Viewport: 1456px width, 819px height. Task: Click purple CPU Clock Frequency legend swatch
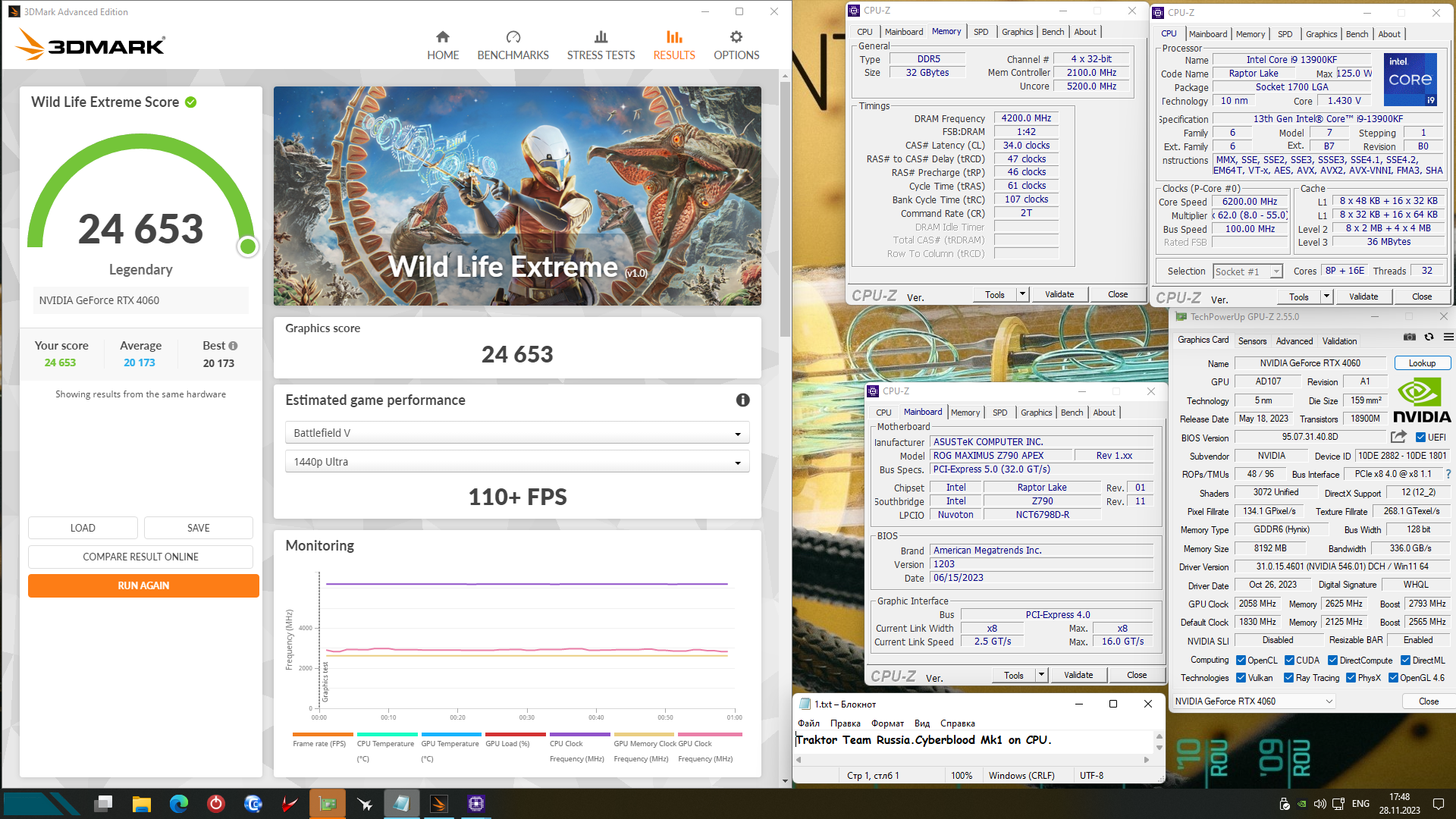(579, 734)
